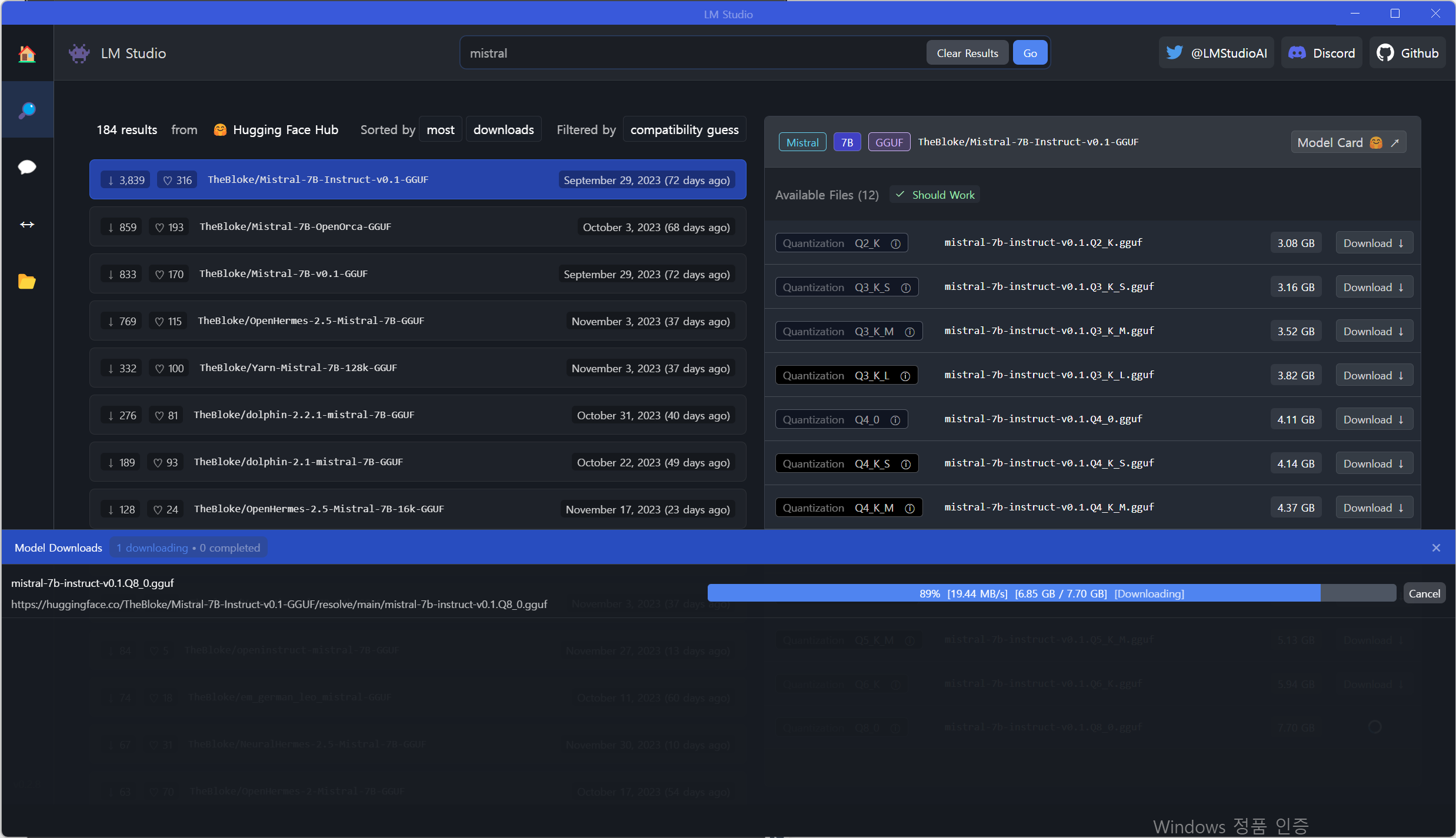
Task: Show info for Q3_K_M quantization
Action: tap(909, 332)
